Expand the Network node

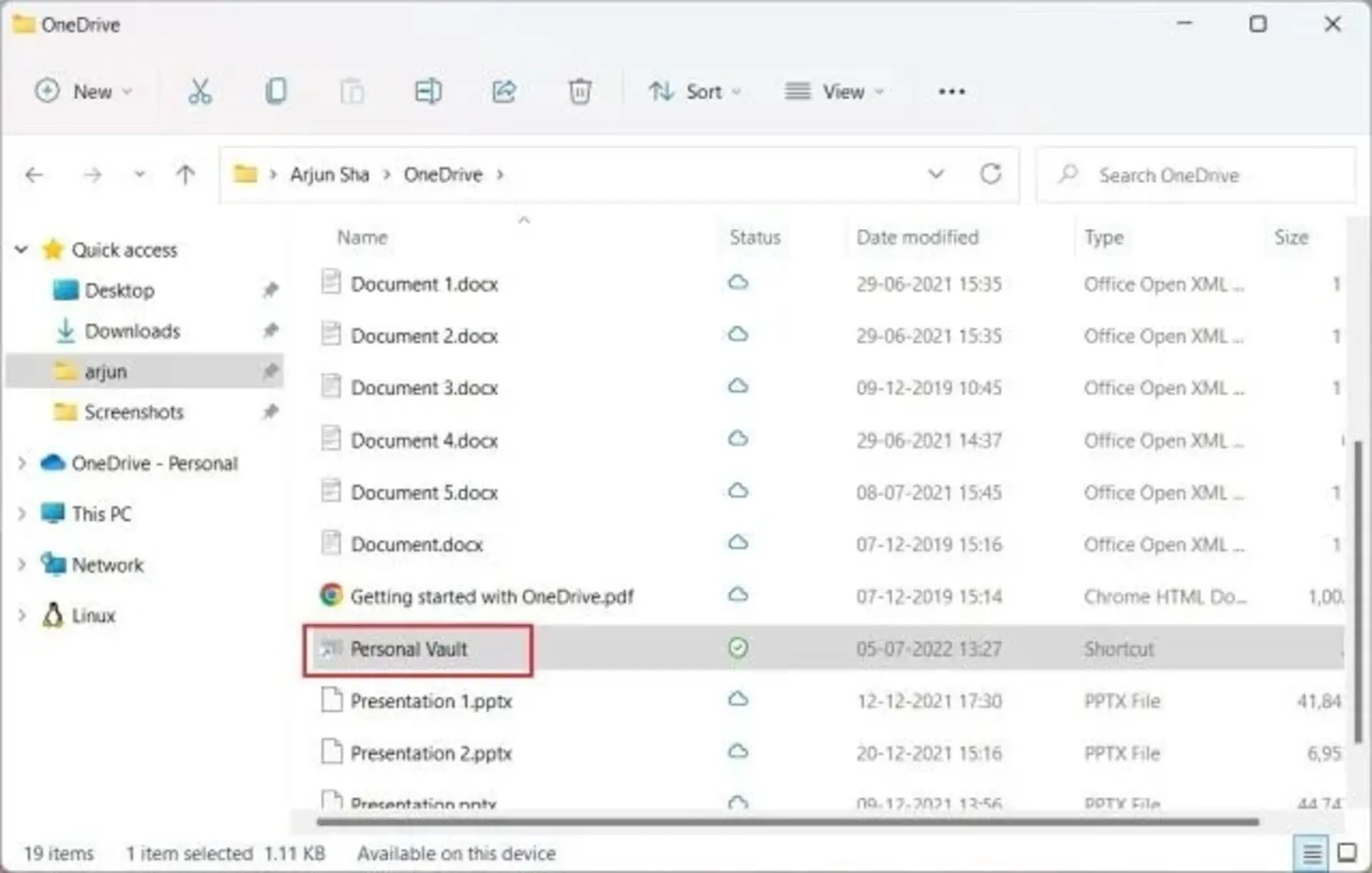click(x=21, y=565)
